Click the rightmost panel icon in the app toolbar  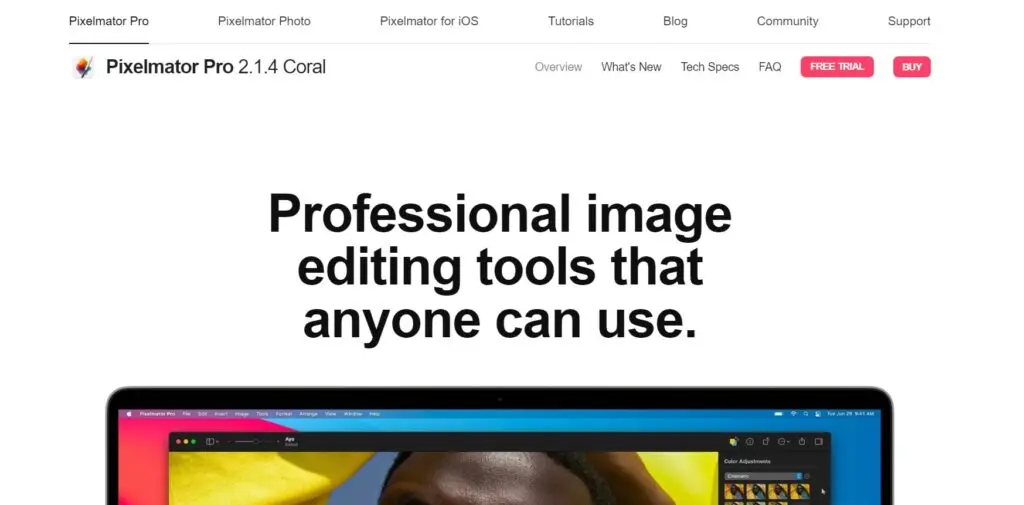(x=818, y=441)
